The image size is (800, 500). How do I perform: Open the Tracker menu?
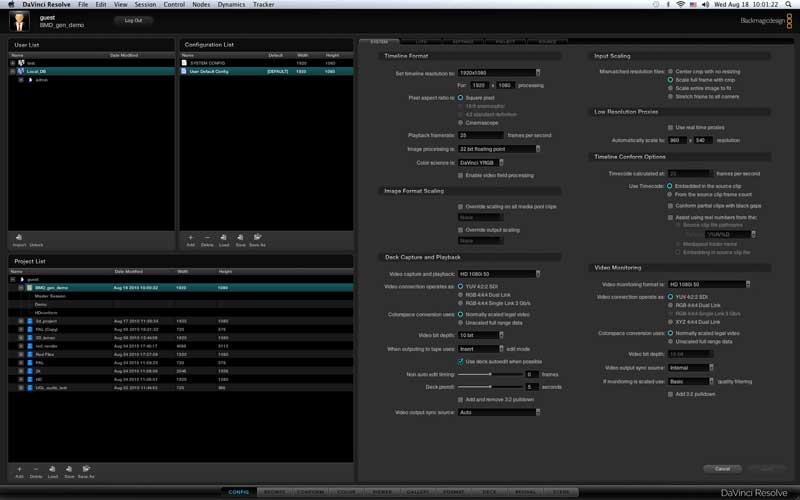(264, 4)
